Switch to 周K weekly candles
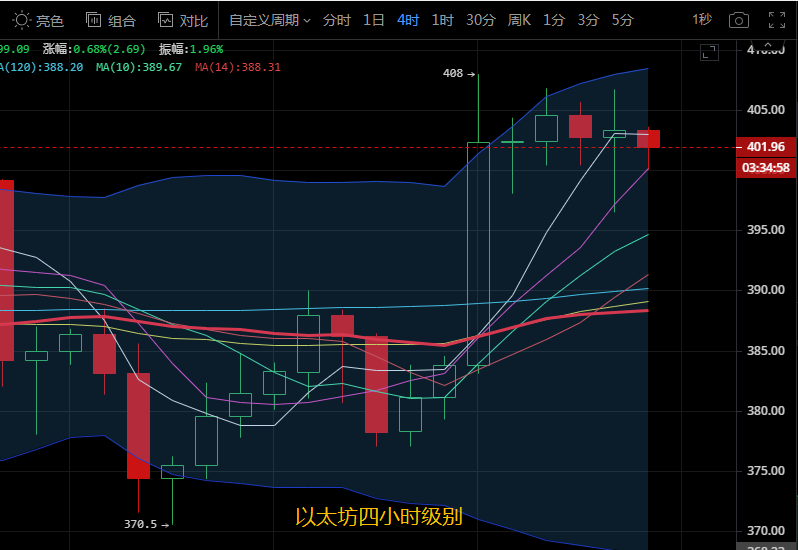Image resolution: width=798 pixels, height=550 pixels. pyautogui.click(x=519, y=20)
